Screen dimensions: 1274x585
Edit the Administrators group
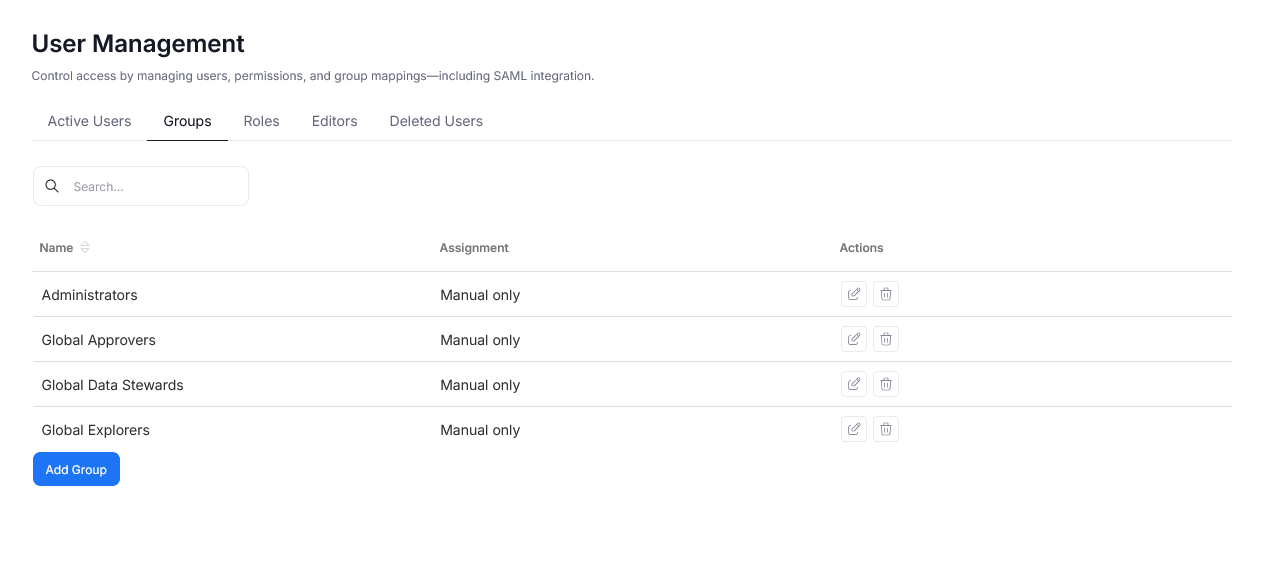(853, 294)
